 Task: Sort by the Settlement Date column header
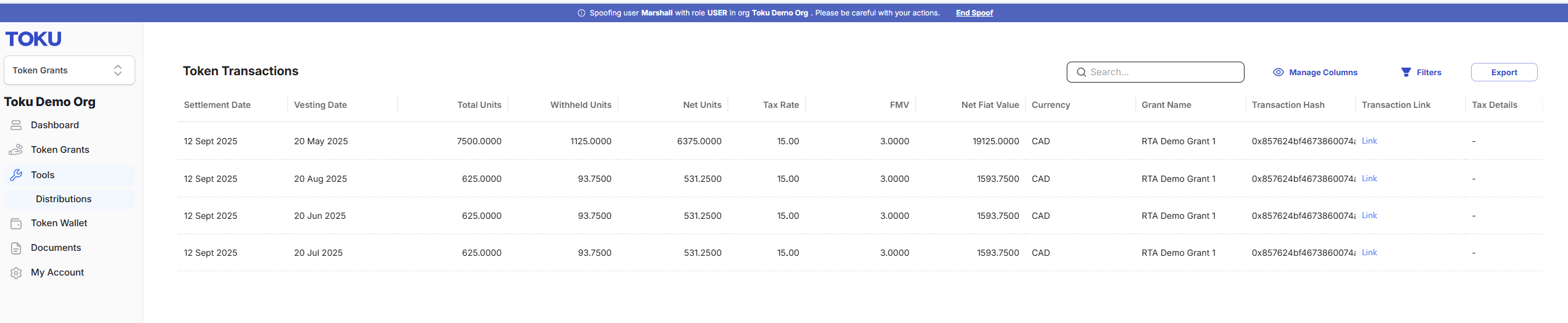coord(217,105)
